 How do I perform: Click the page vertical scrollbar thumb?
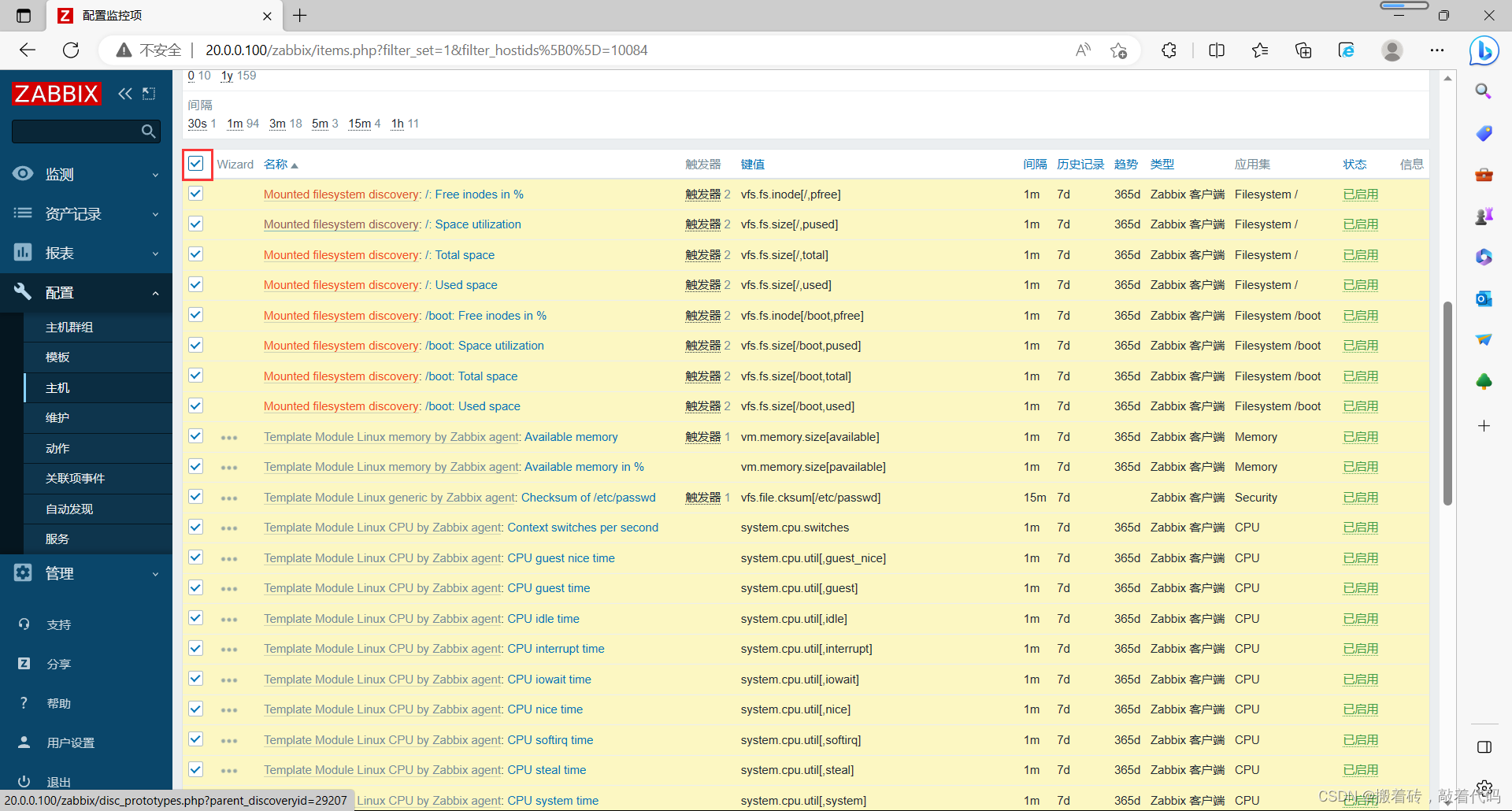tap(1447, 403)
